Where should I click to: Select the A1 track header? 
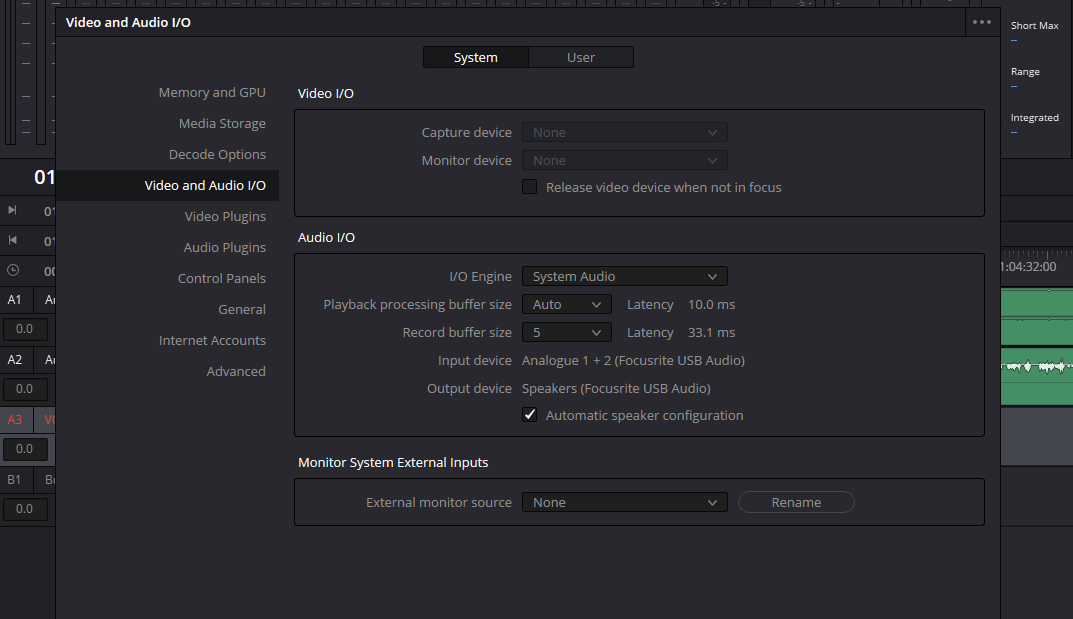[14, 300]
